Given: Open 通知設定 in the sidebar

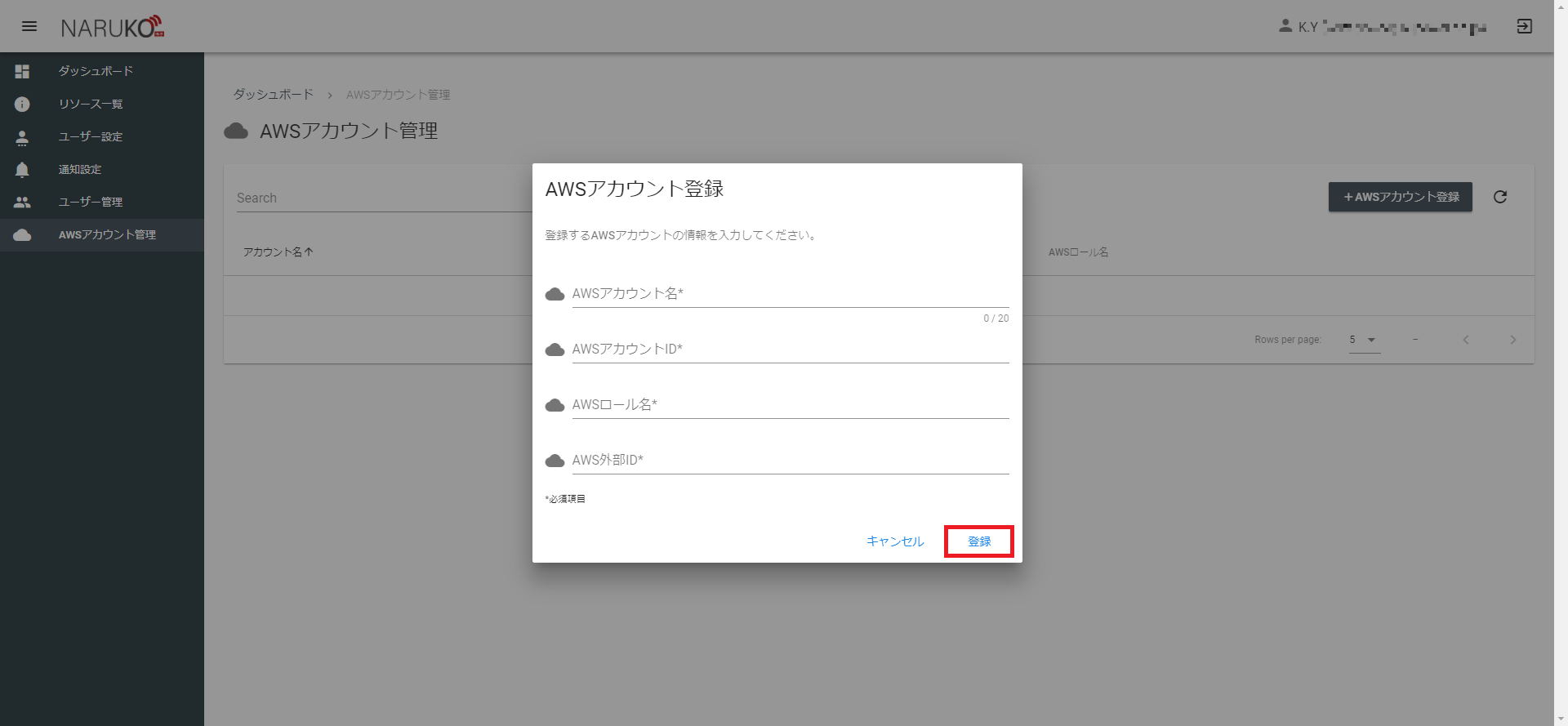Looking at the screenshot, I should 102,169.
